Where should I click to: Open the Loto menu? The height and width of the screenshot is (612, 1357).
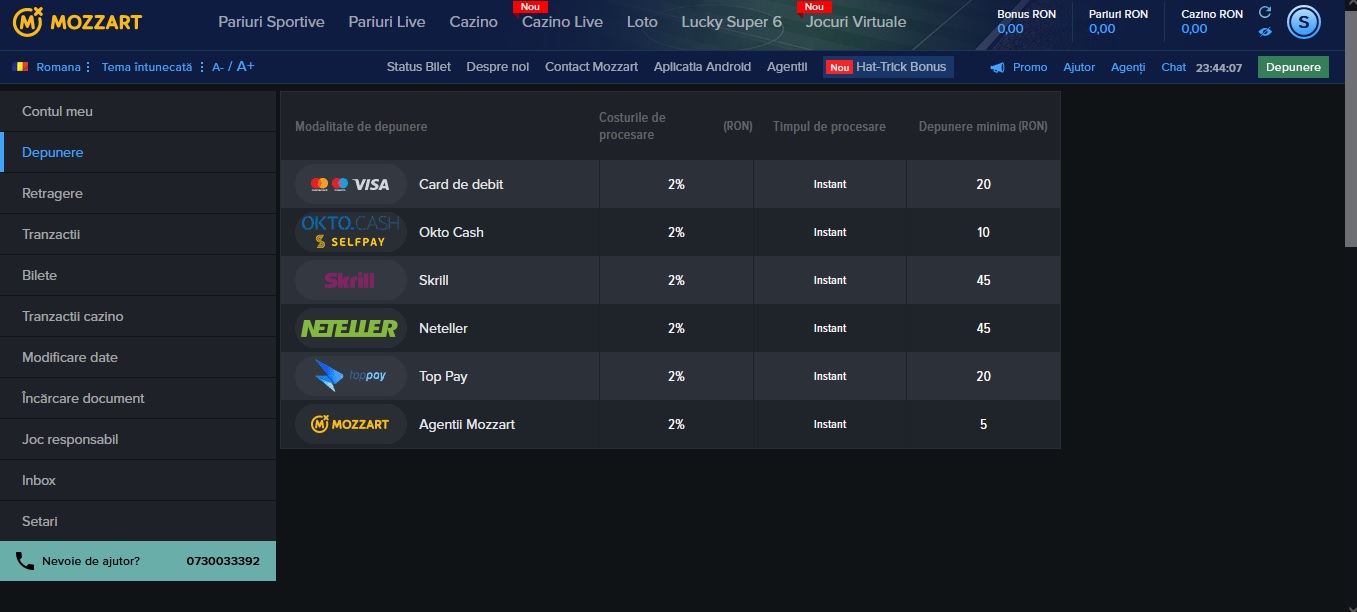click(642, 22)
